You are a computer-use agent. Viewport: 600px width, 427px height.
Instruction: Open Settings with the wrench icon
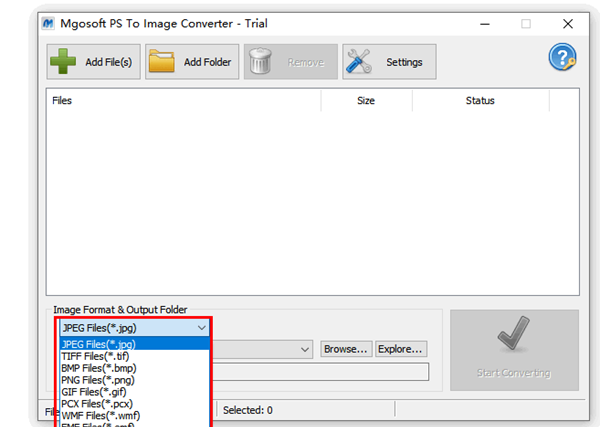pos(389,62)
